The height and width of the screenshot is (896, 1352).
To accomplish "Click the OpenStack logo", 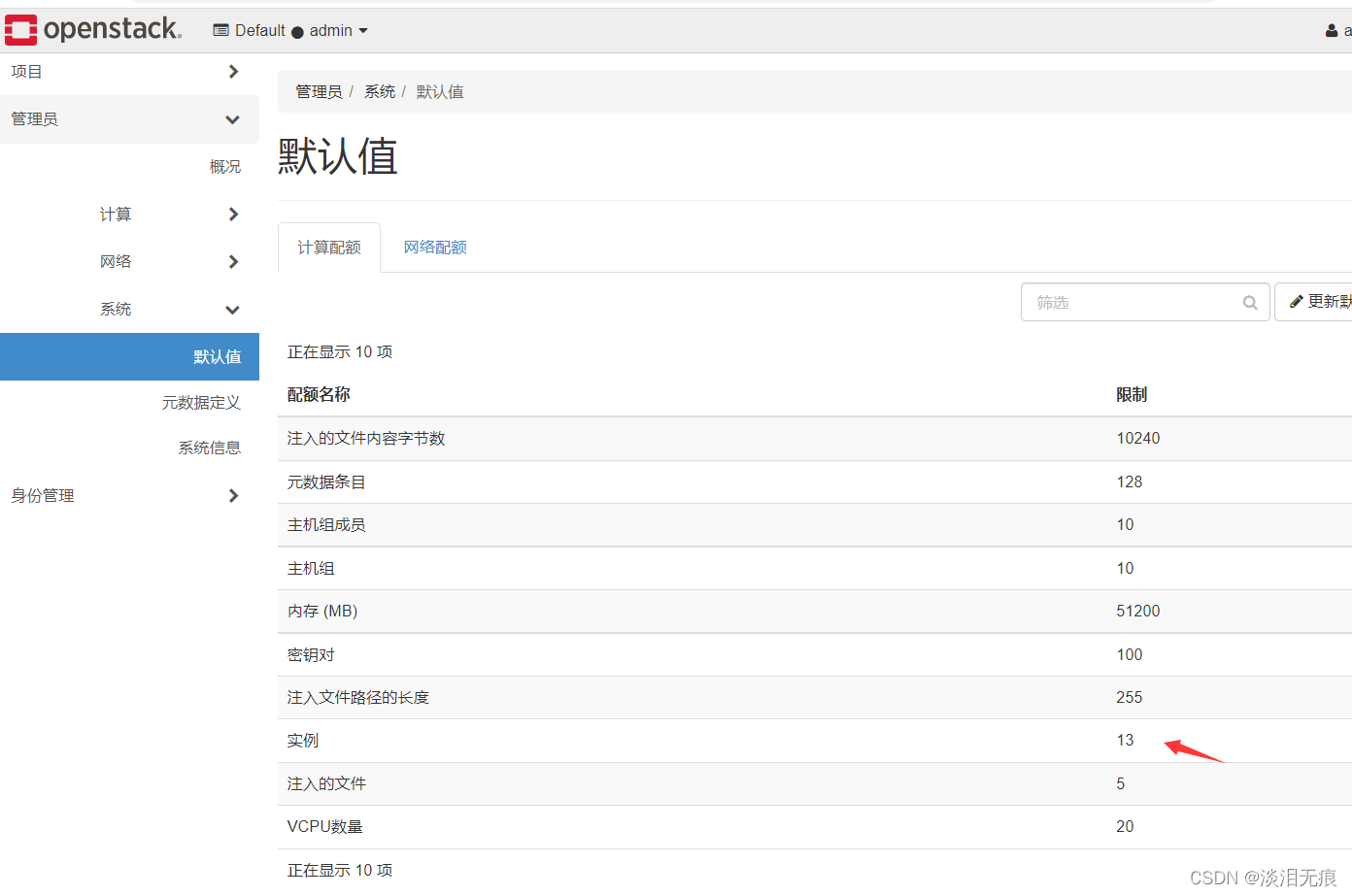I will (x=92, y=29).
